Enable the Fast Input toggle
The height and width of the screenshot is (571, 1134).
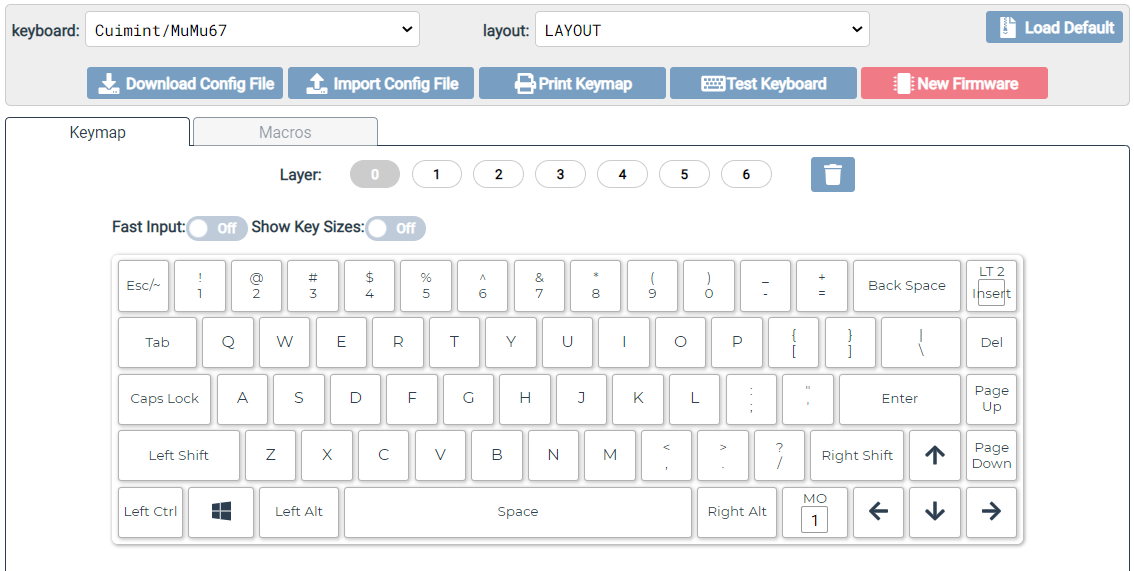(212, 228)
